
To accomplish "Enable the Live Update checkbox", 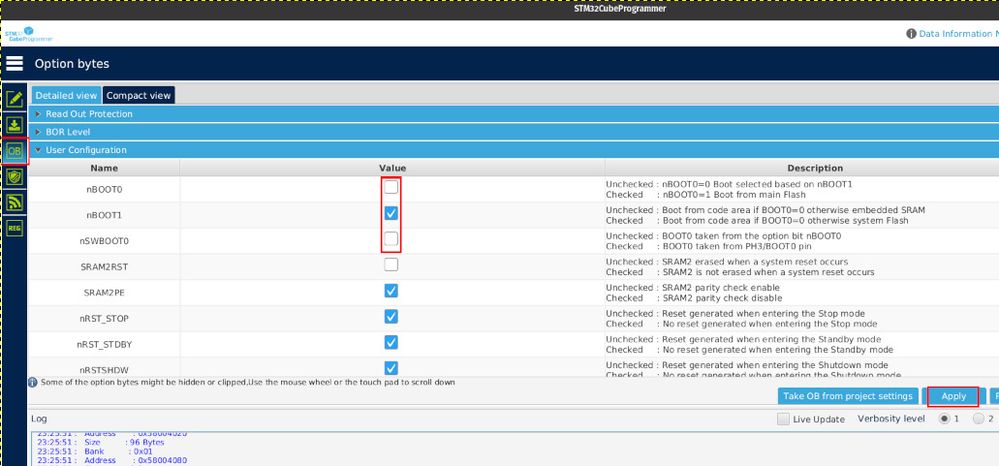I will pyautogui.click(x=784, y=419).
